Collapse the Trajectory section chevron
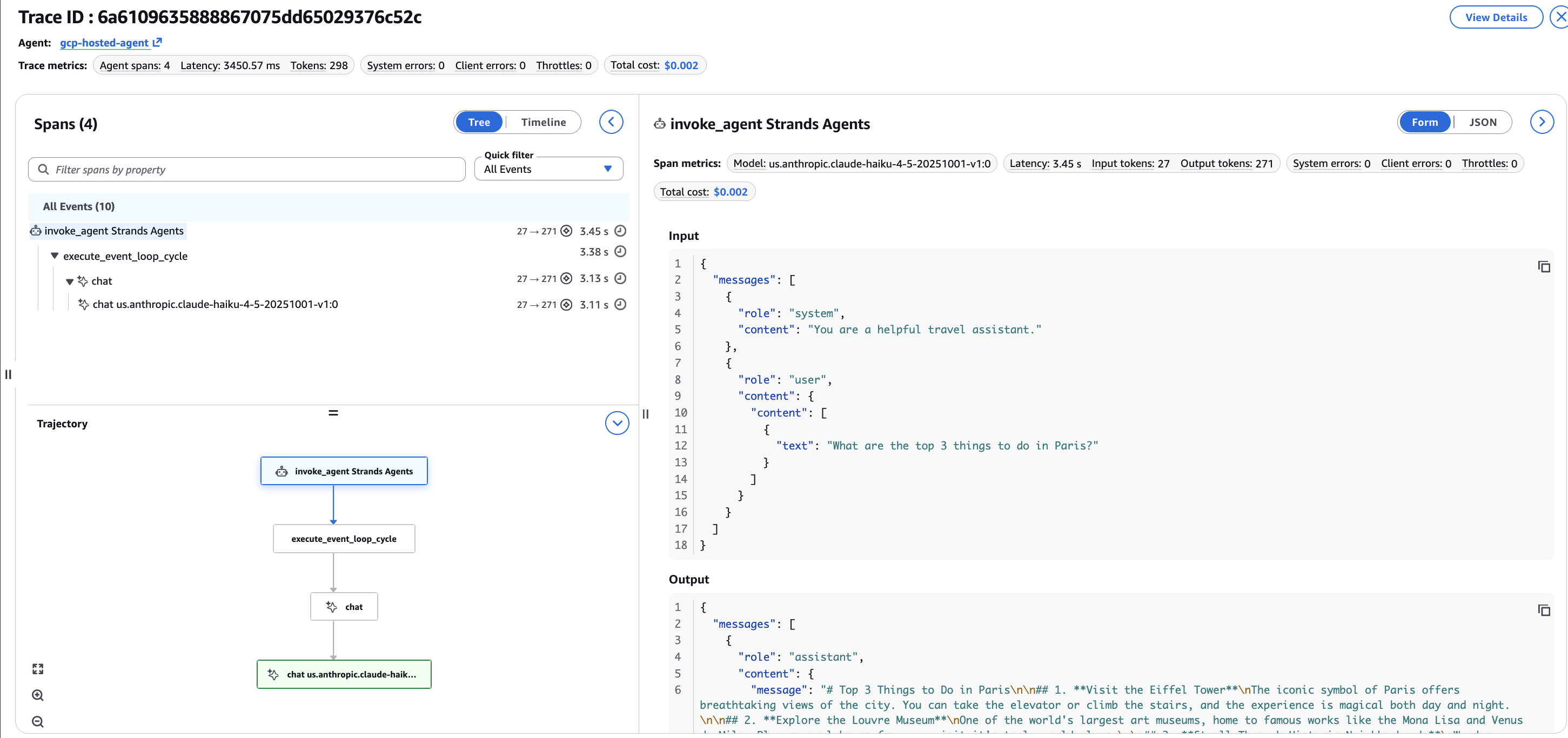1568x738 pixels. (x=617, y=423)
